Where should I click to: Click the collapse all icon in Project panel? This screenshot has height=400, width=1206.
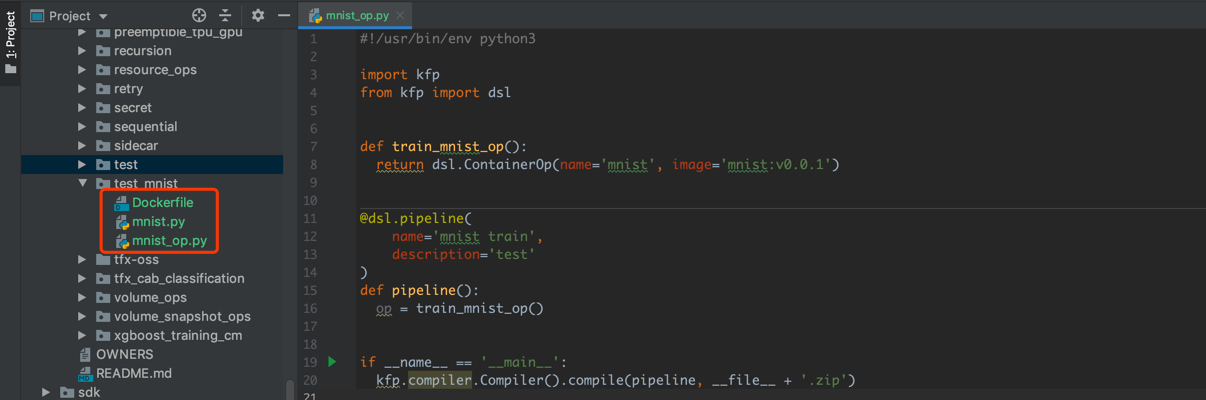[x=226, y=15]
